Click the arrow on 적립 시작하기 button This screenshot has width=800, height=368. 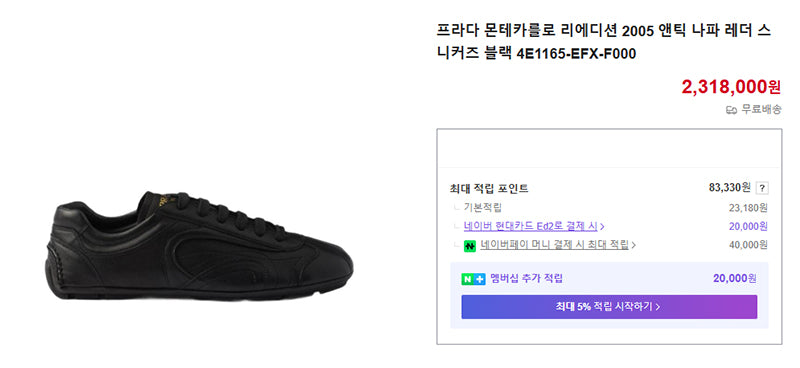point(658,307)
